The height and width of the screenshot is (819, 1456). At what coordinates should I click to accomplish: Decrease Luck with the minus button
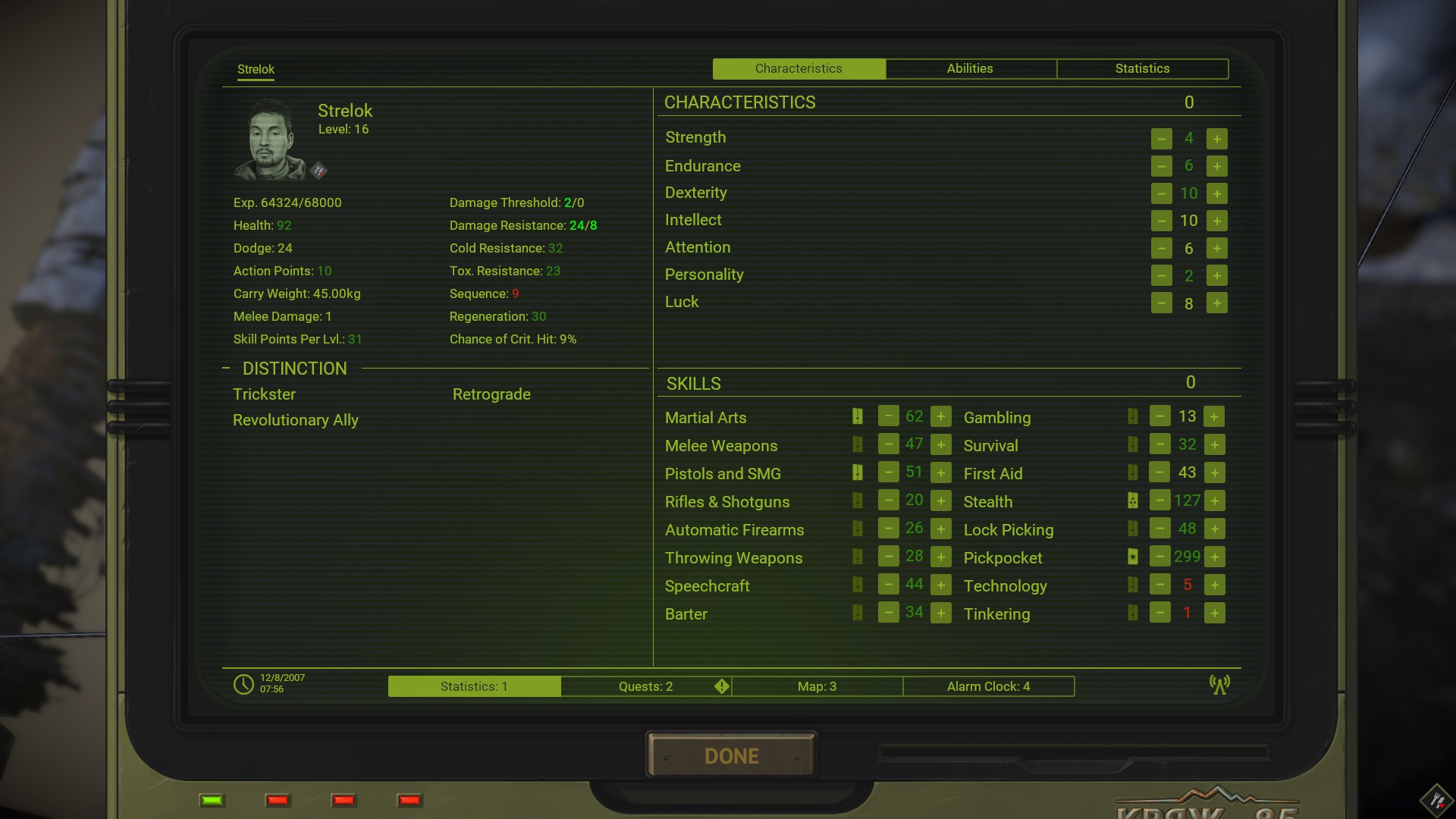1161,303
